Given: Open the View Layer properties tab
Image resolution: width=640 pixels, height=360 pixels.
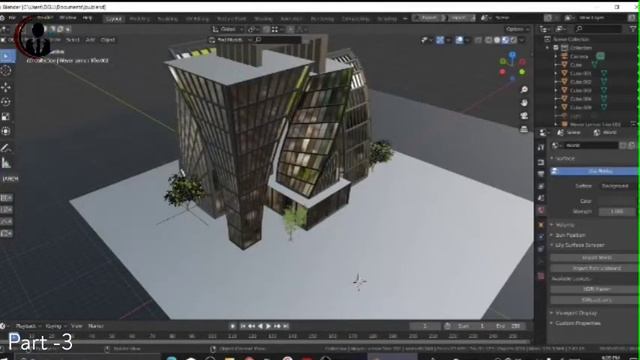Looking at the screenshot, I should pos(541,186).
